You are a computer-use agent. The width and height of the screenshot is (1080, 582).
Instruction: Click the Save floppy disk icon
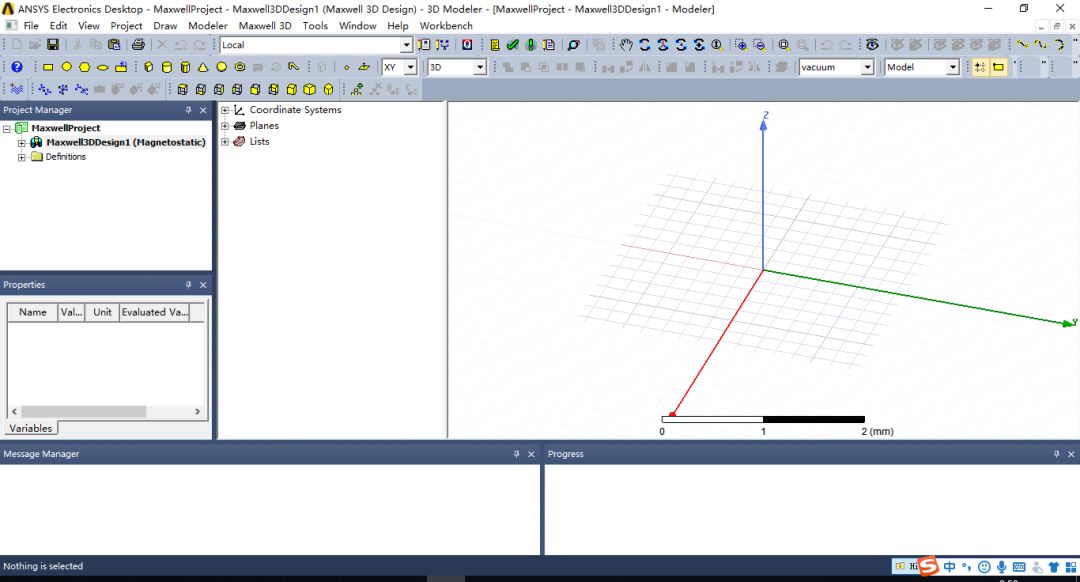[53, 45]
